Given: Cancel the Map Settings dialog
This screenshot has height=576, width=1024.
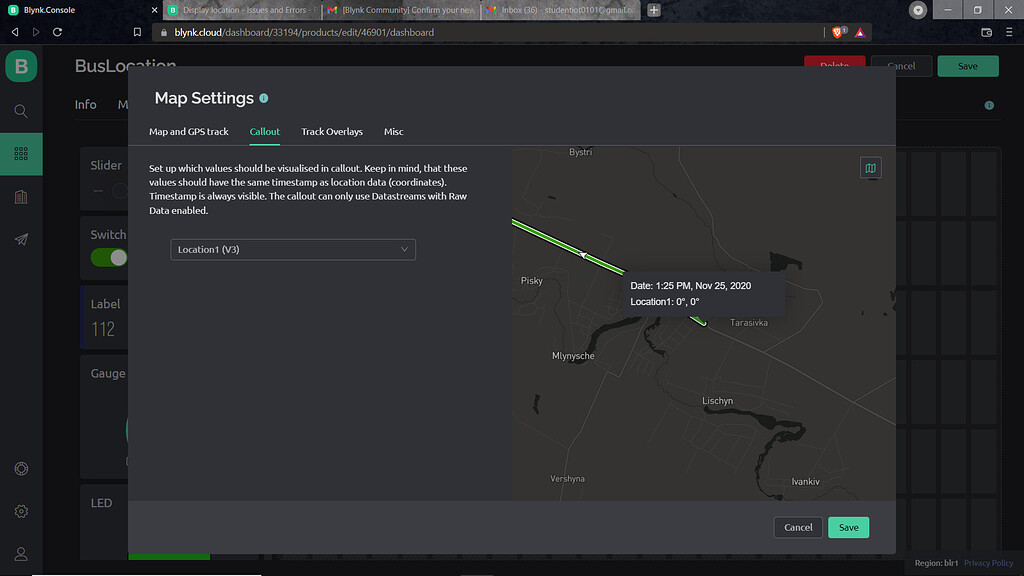Looking at the screenshot, I should tap(798, 527).
